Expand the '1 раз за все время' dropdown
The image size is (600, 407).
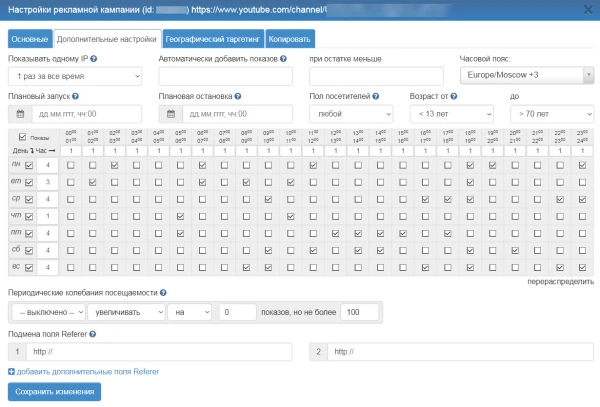(75, 76)
